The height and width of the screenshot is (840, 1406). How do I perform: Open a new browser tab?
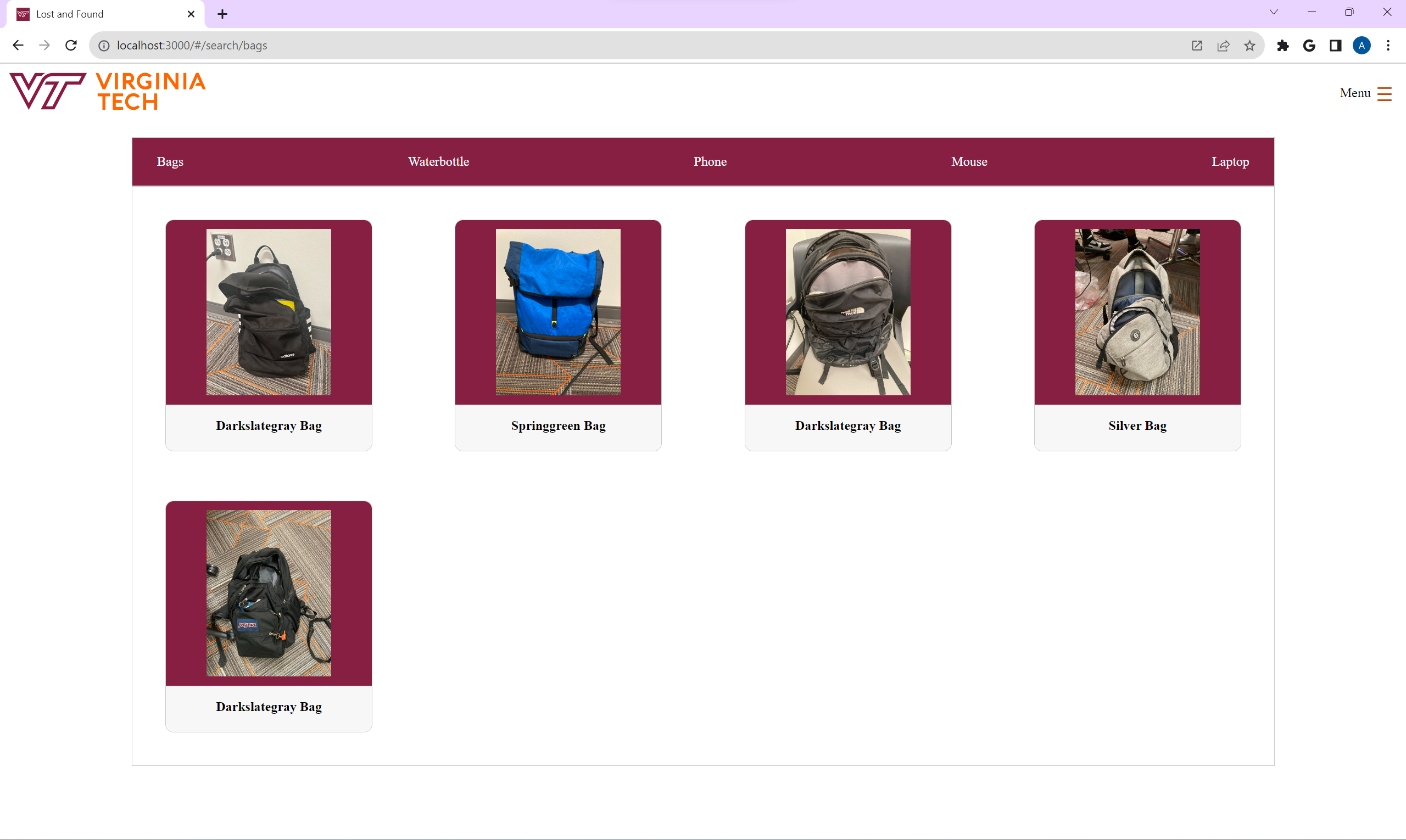coord(222,14)
